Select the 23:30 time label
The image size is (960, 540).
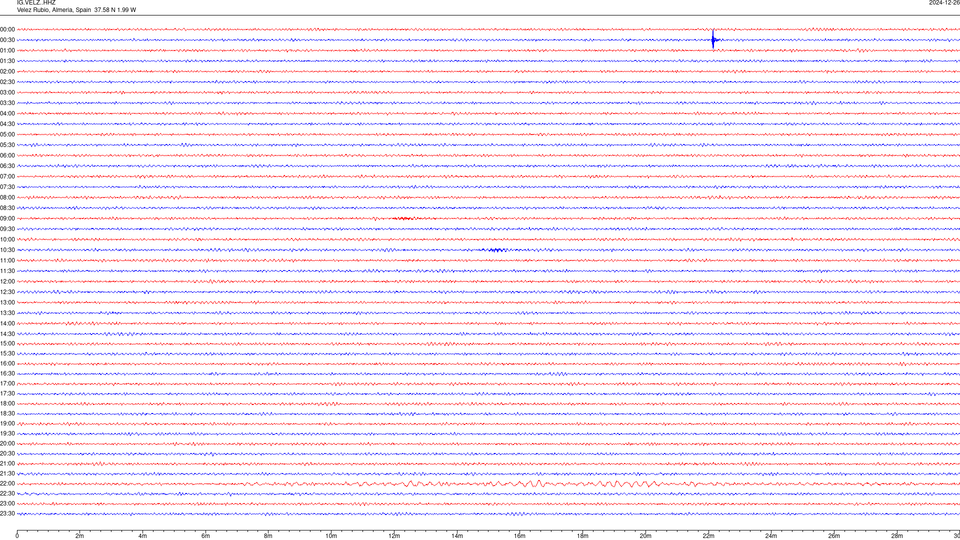tap(7, 514)
